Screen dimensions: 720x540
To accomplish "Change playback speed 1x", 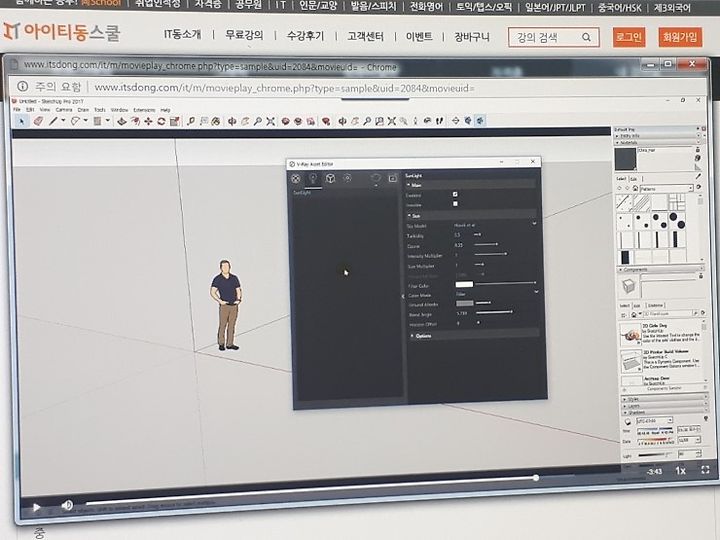I will (x=680, y=471).
